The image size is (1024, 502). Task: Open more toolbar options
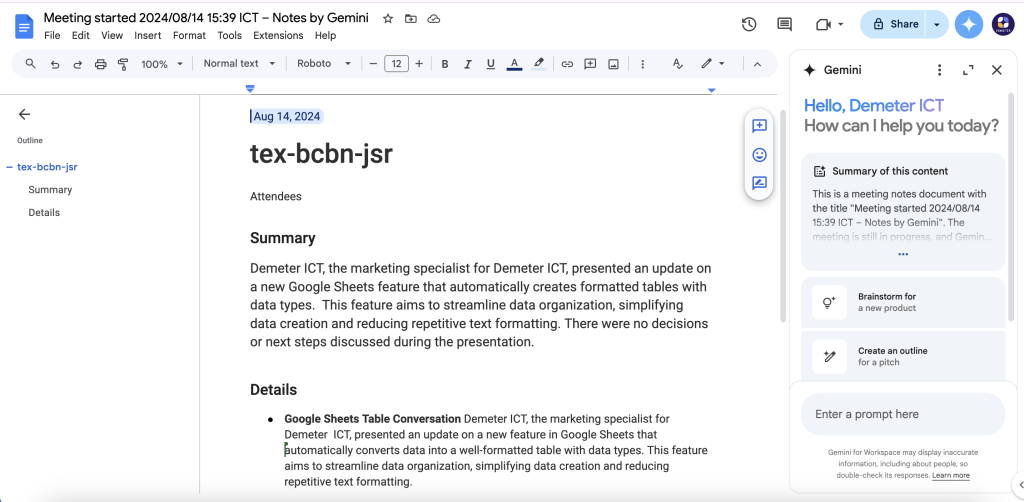tap(643, 64)
